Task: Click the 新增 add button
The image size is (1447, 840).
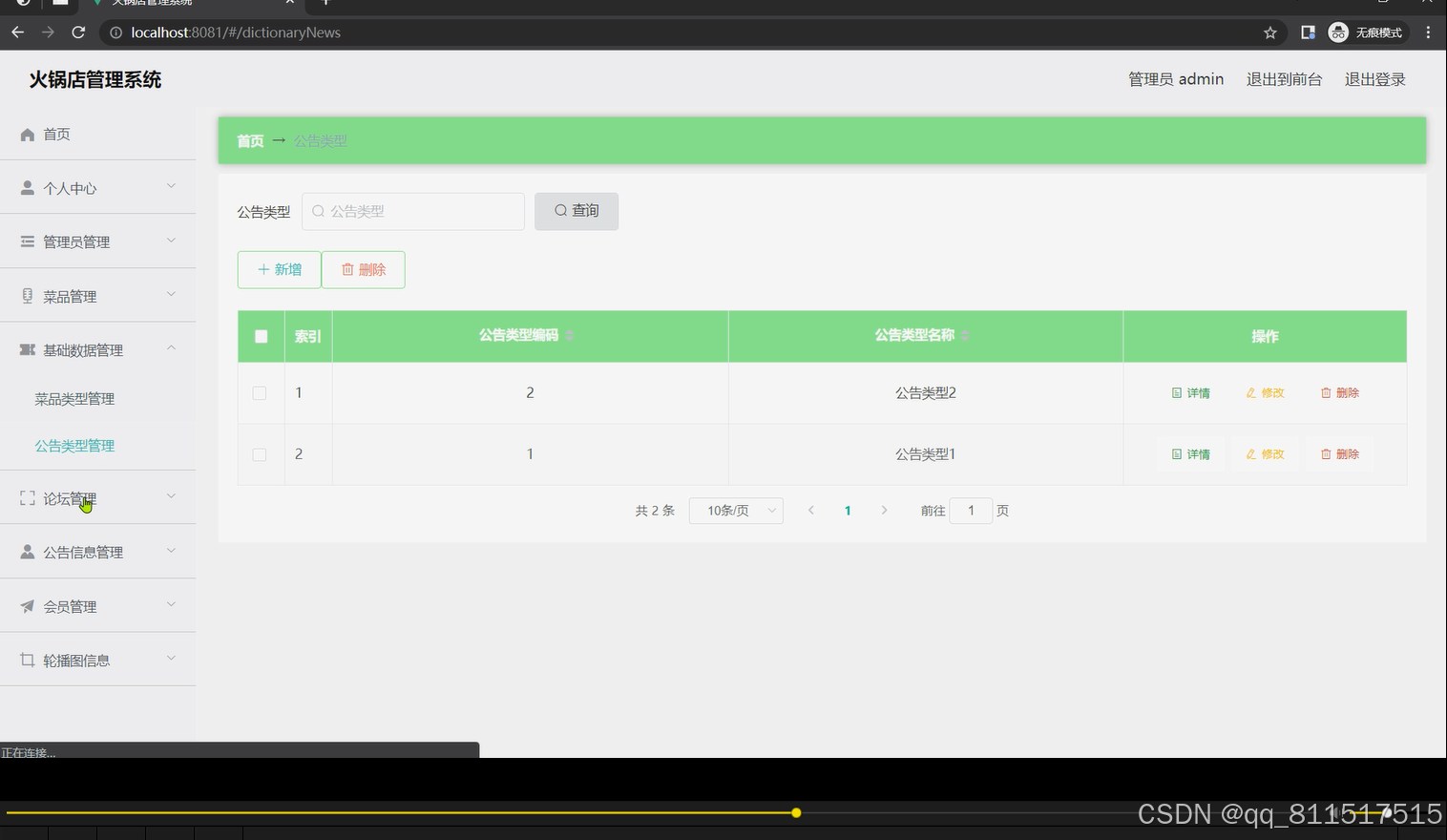Action: 279,269
